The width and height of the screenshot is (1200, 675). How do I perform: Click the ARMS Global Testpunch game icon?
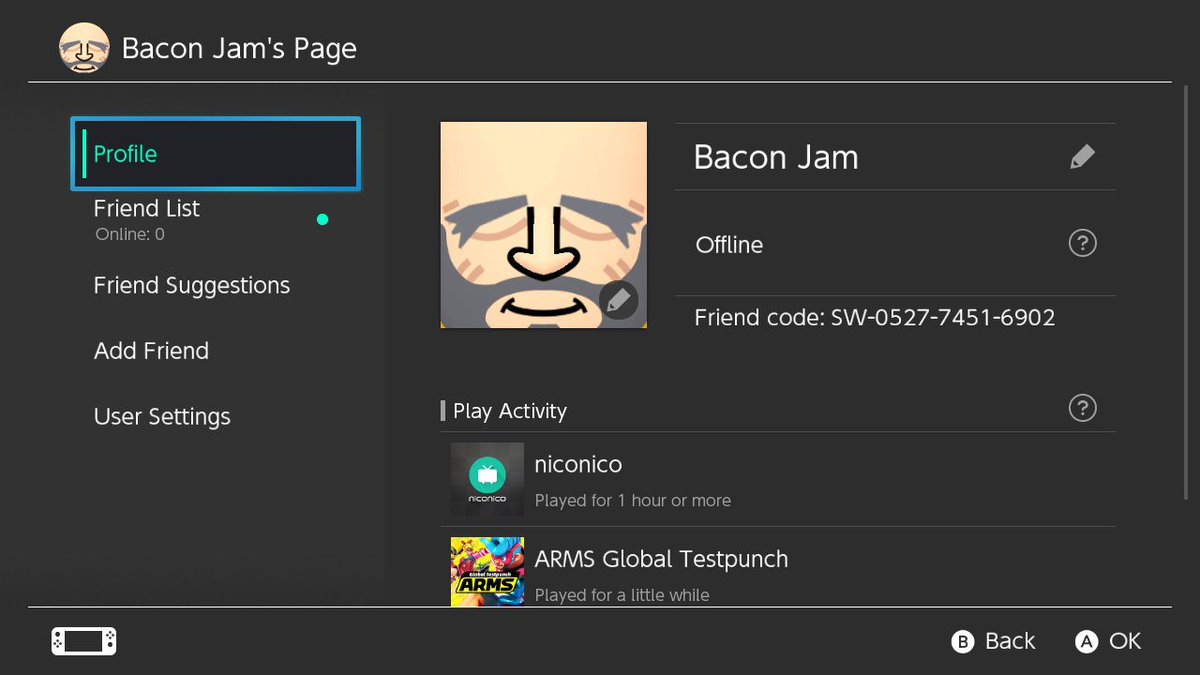[487, 572]
